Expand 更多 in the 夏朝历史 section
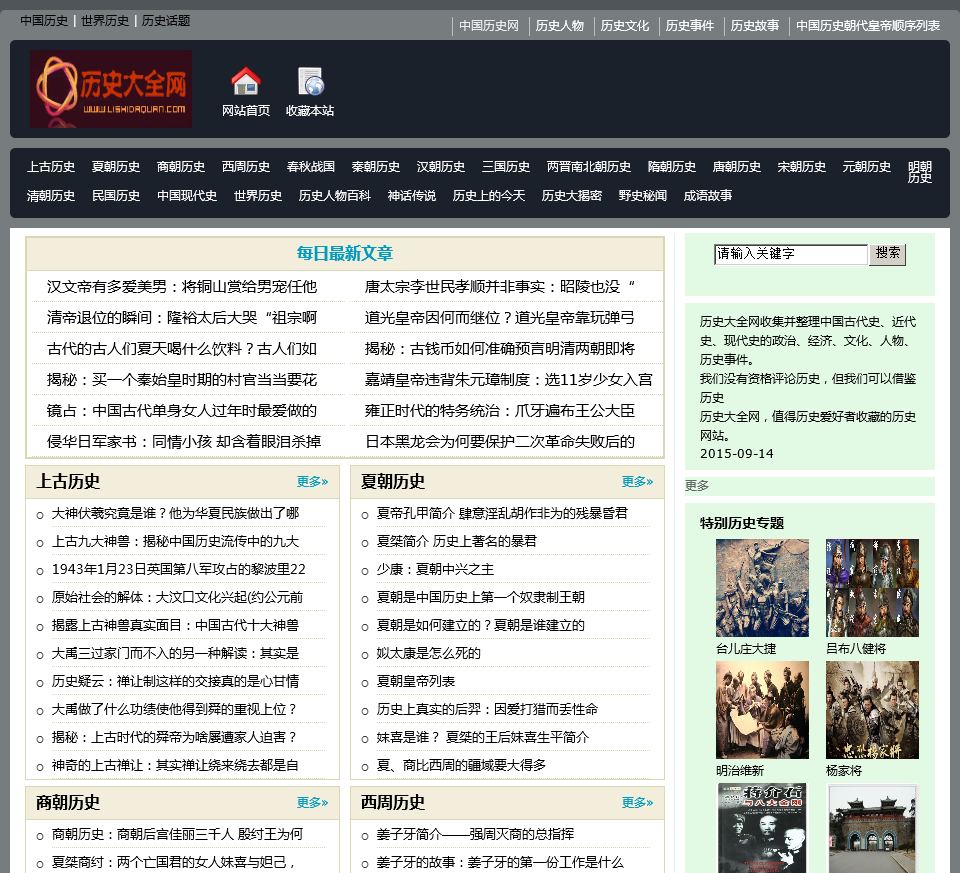 (x=637, y=482)
